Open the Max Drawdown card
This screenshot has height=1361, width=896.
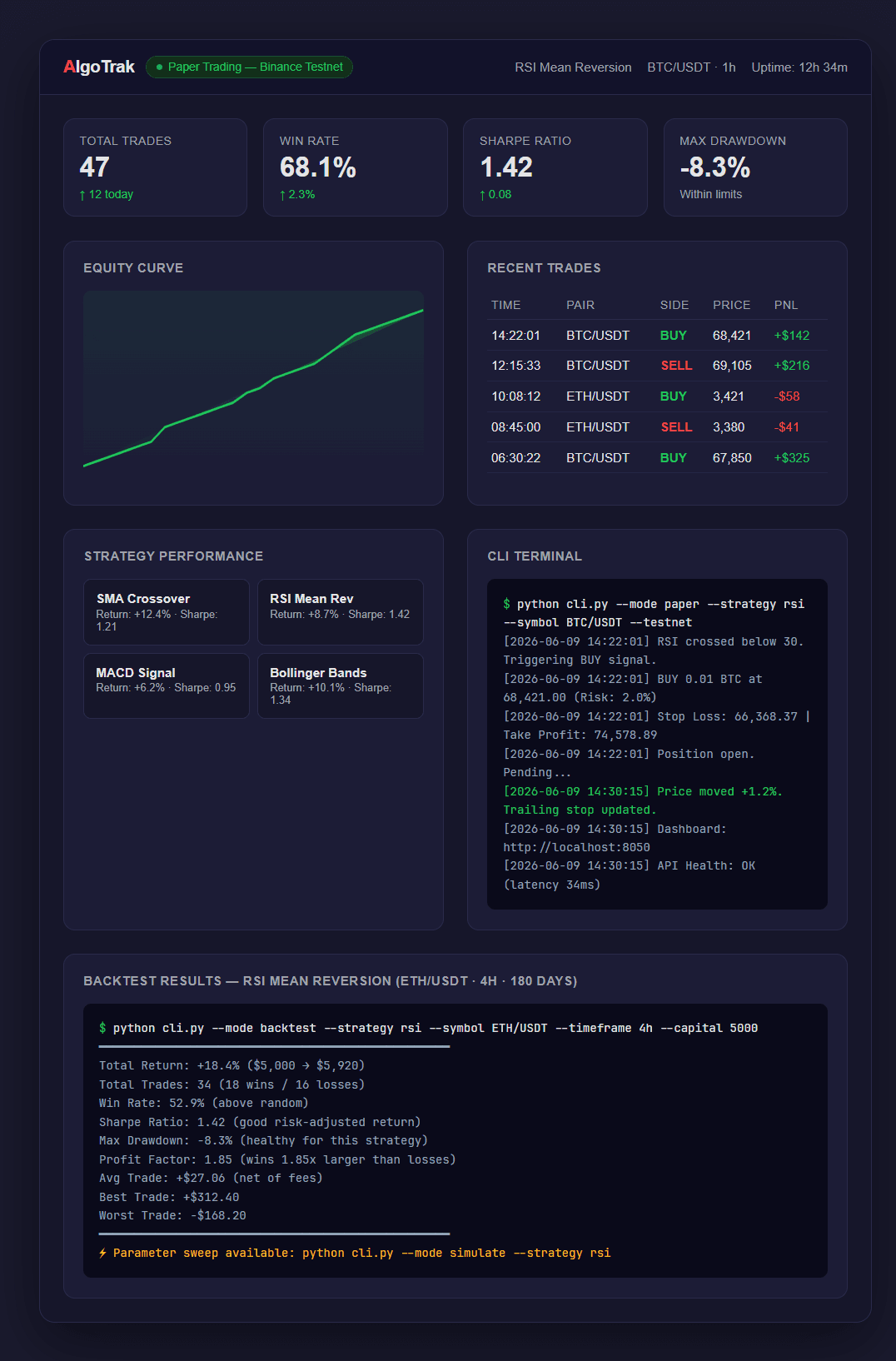click(x=755, y=167)
